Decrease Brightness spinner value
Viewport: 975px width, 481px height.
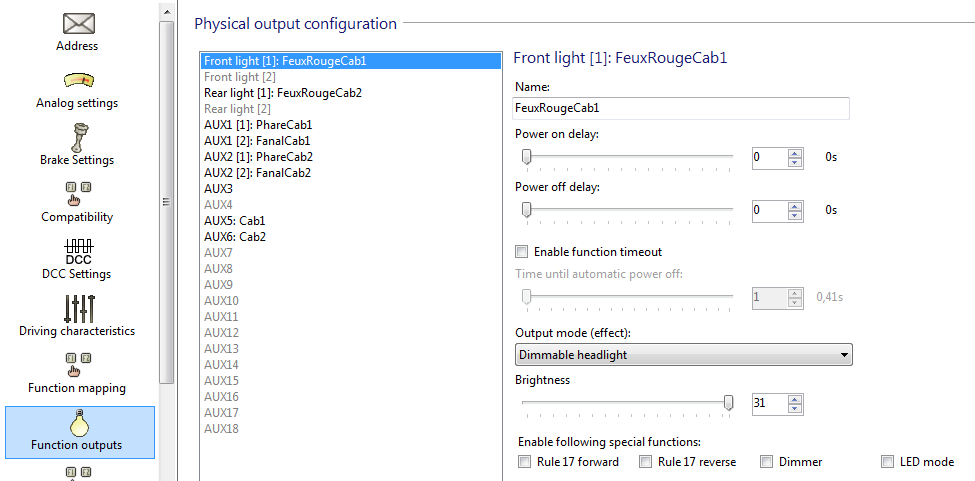pyautogui.click(x=795, y=408)
